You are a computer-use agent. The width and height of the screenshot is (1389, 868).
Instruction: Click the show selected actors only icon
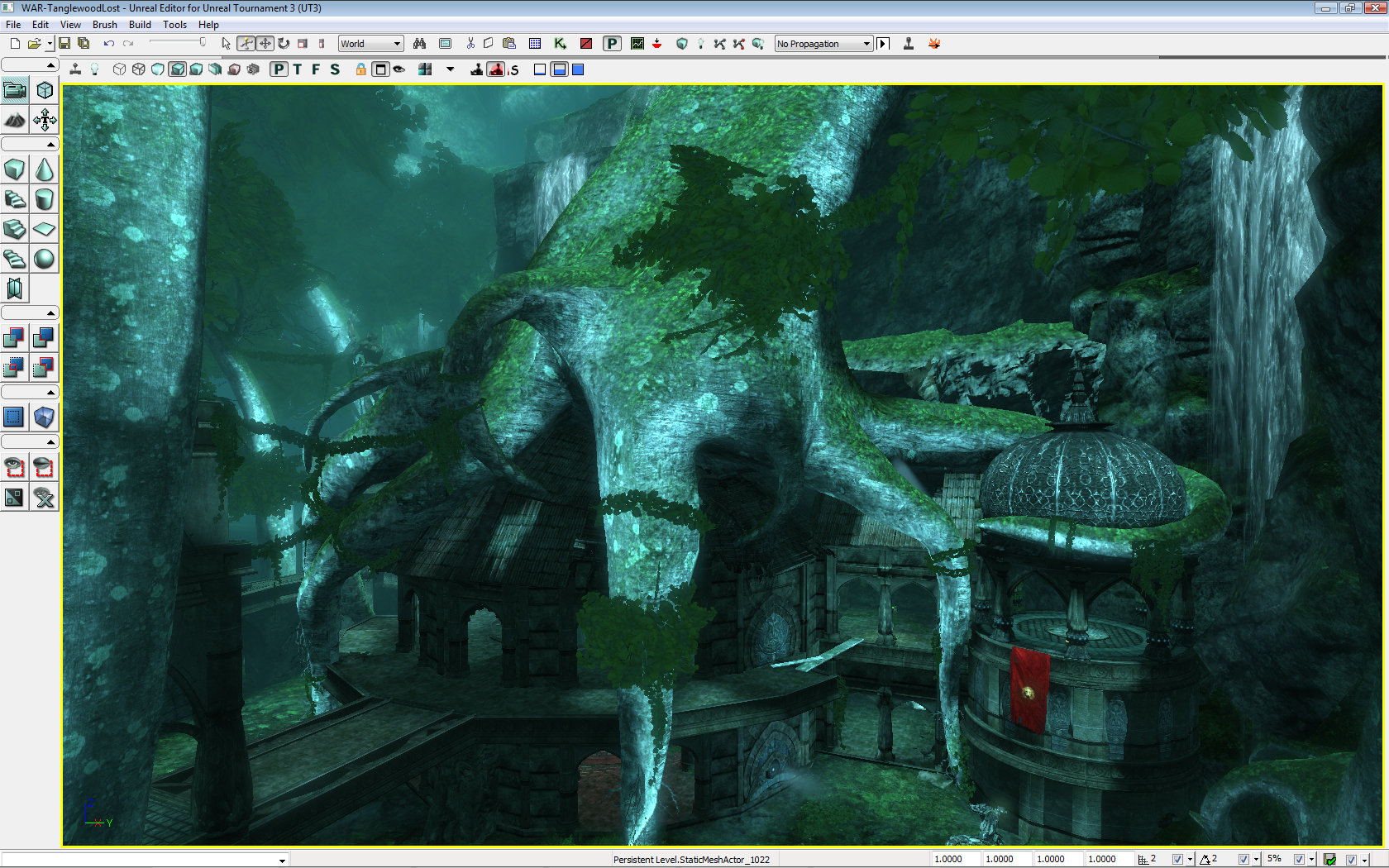15,467
